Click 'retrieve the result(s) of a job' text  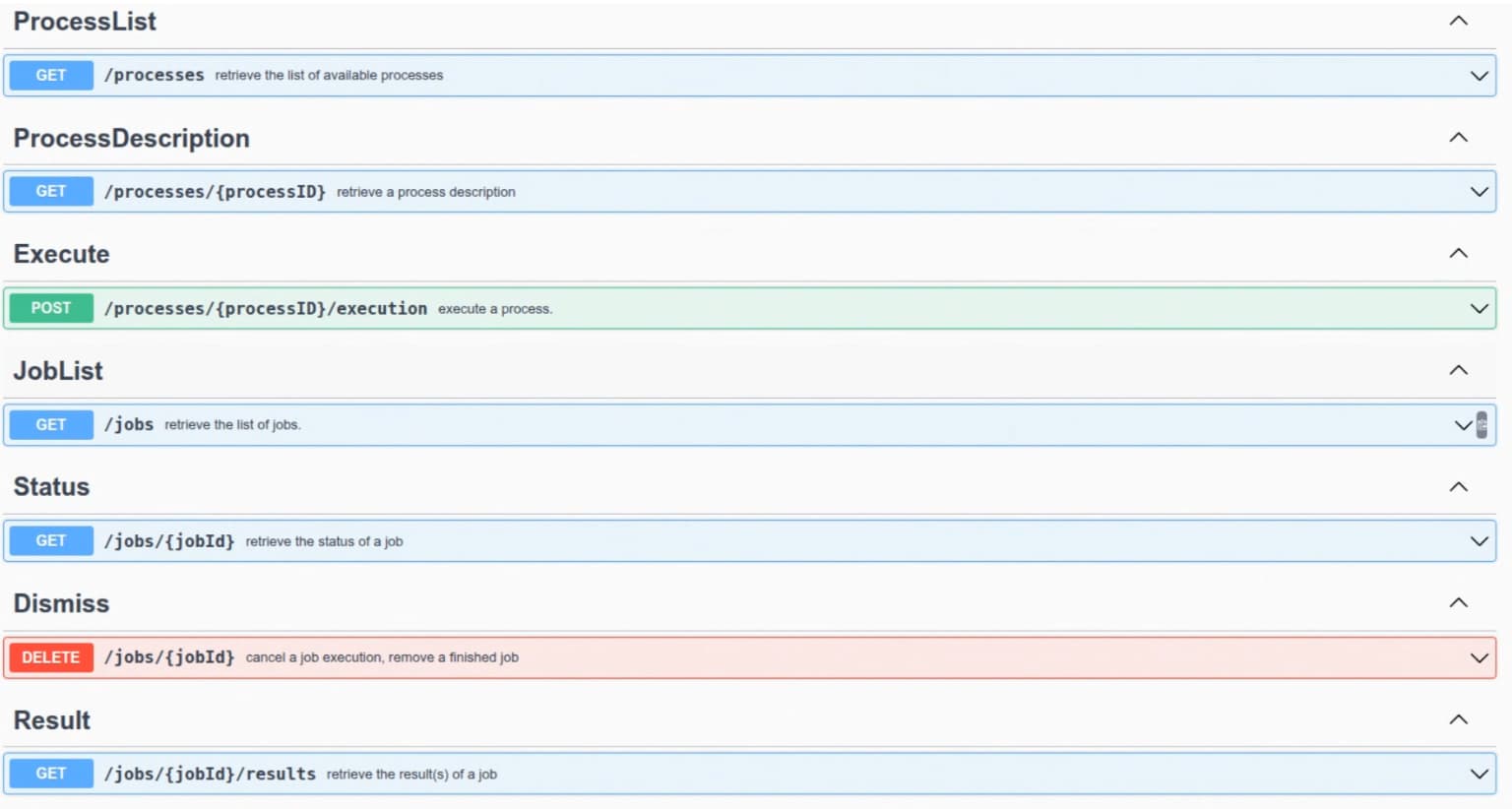tap(411, 775)
